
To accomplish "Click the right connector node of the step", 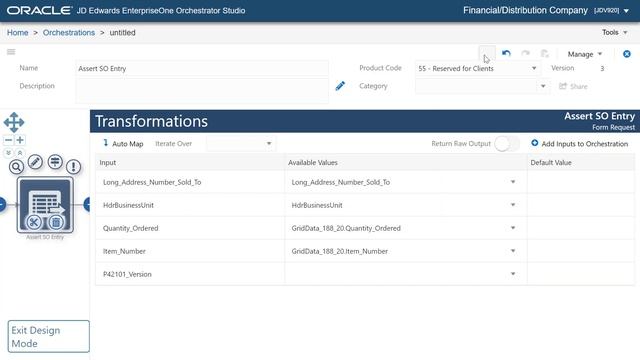I will coord(87,204).
